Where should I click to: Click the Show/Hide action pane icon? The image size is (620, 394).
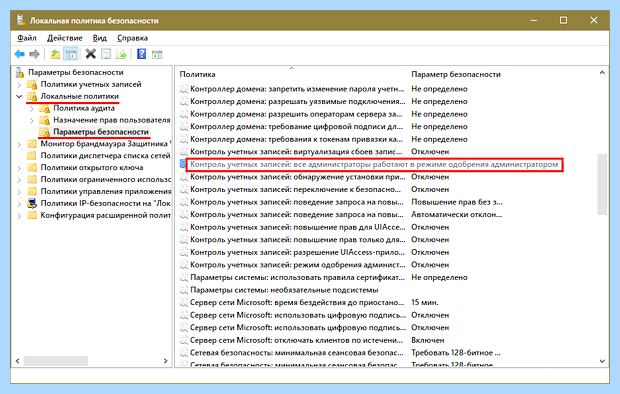(x=157, y=54)
